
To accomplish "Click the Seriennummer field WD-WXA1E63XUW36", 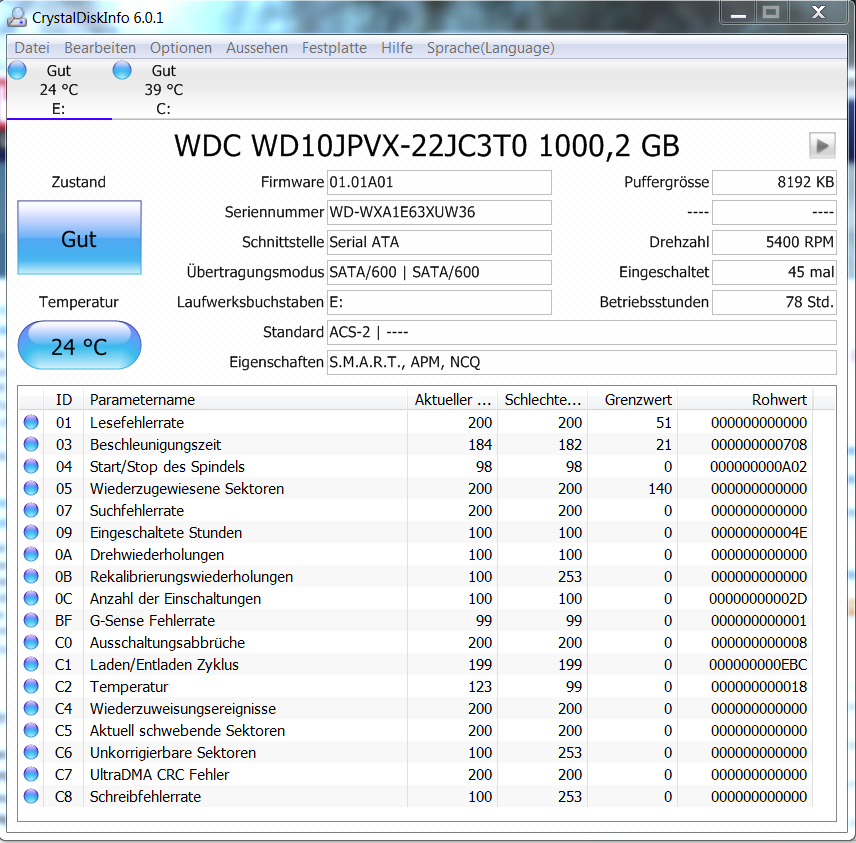I will pyautogui.click(x=439, y=212).
